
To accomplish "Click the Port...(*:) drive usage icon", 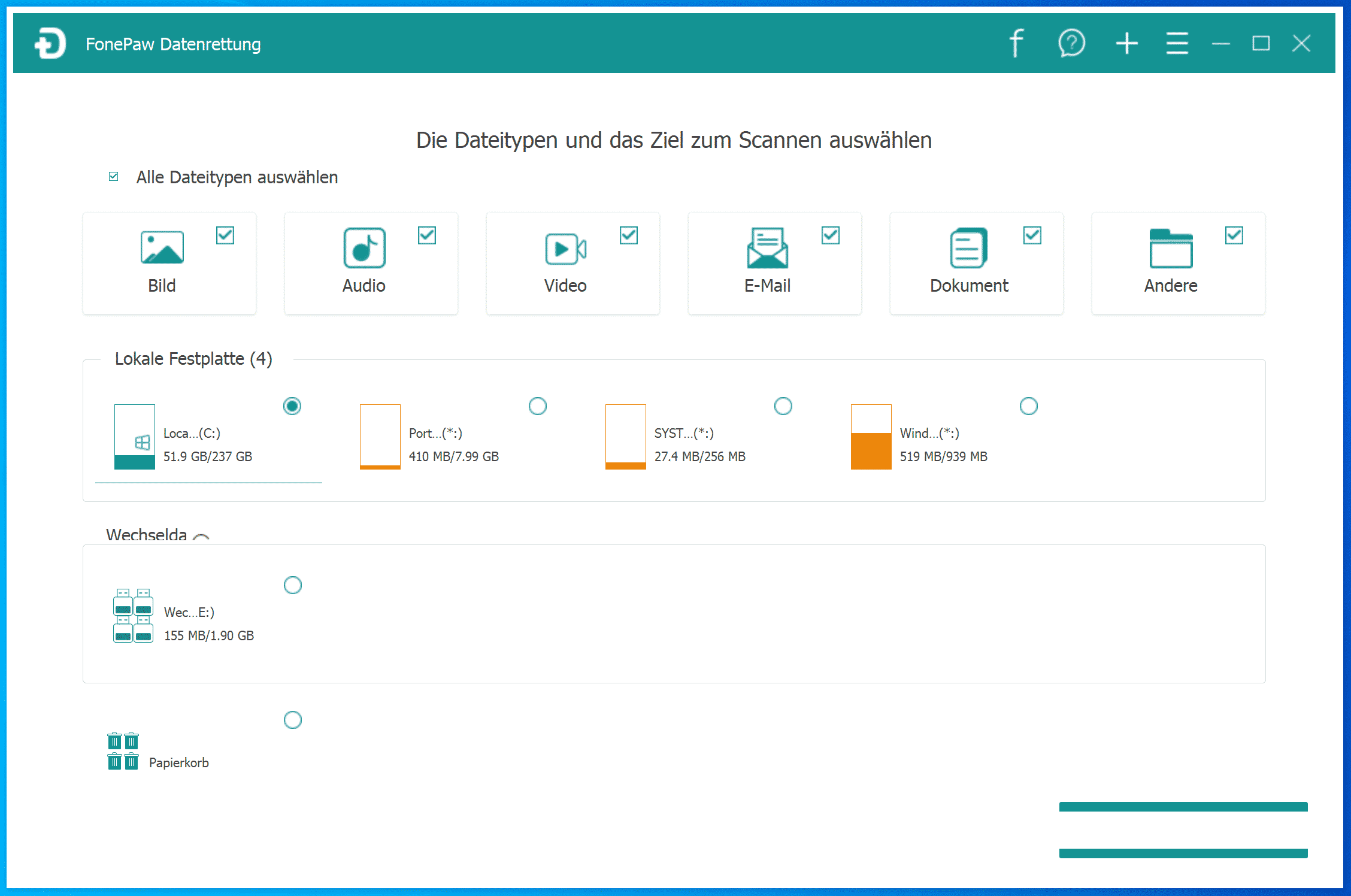I will pyautogui.click(x=380, y=437).
